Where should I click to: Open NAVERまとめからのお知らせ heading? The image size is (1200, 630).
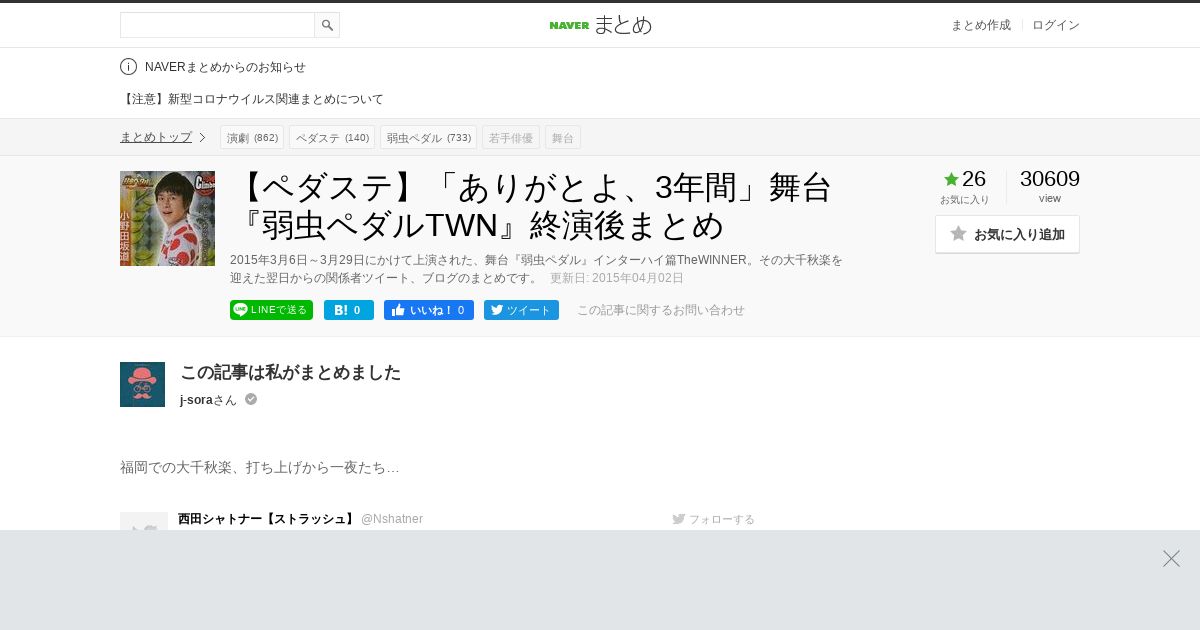[225, 67]
